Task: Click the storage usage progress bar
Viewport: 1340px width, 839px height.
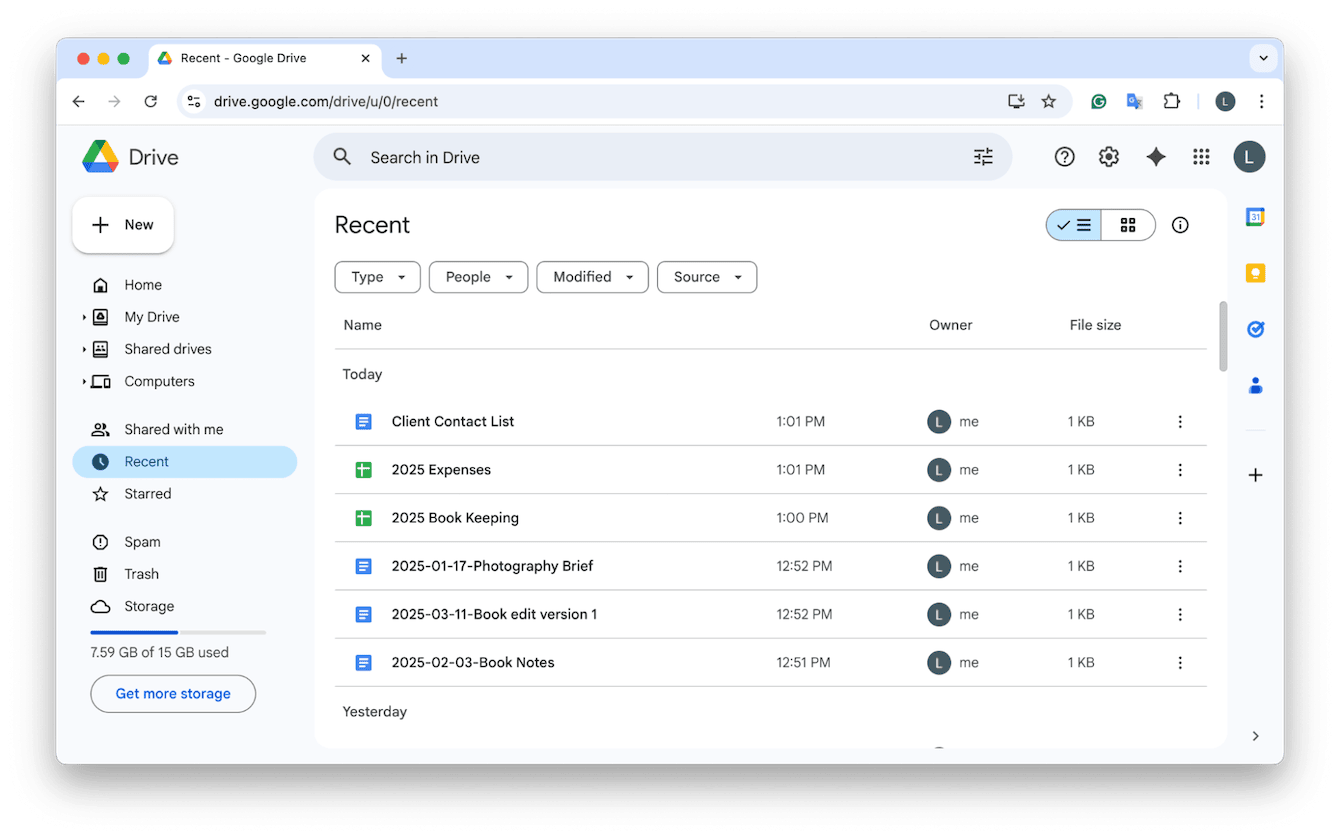Action: point(178,632)
